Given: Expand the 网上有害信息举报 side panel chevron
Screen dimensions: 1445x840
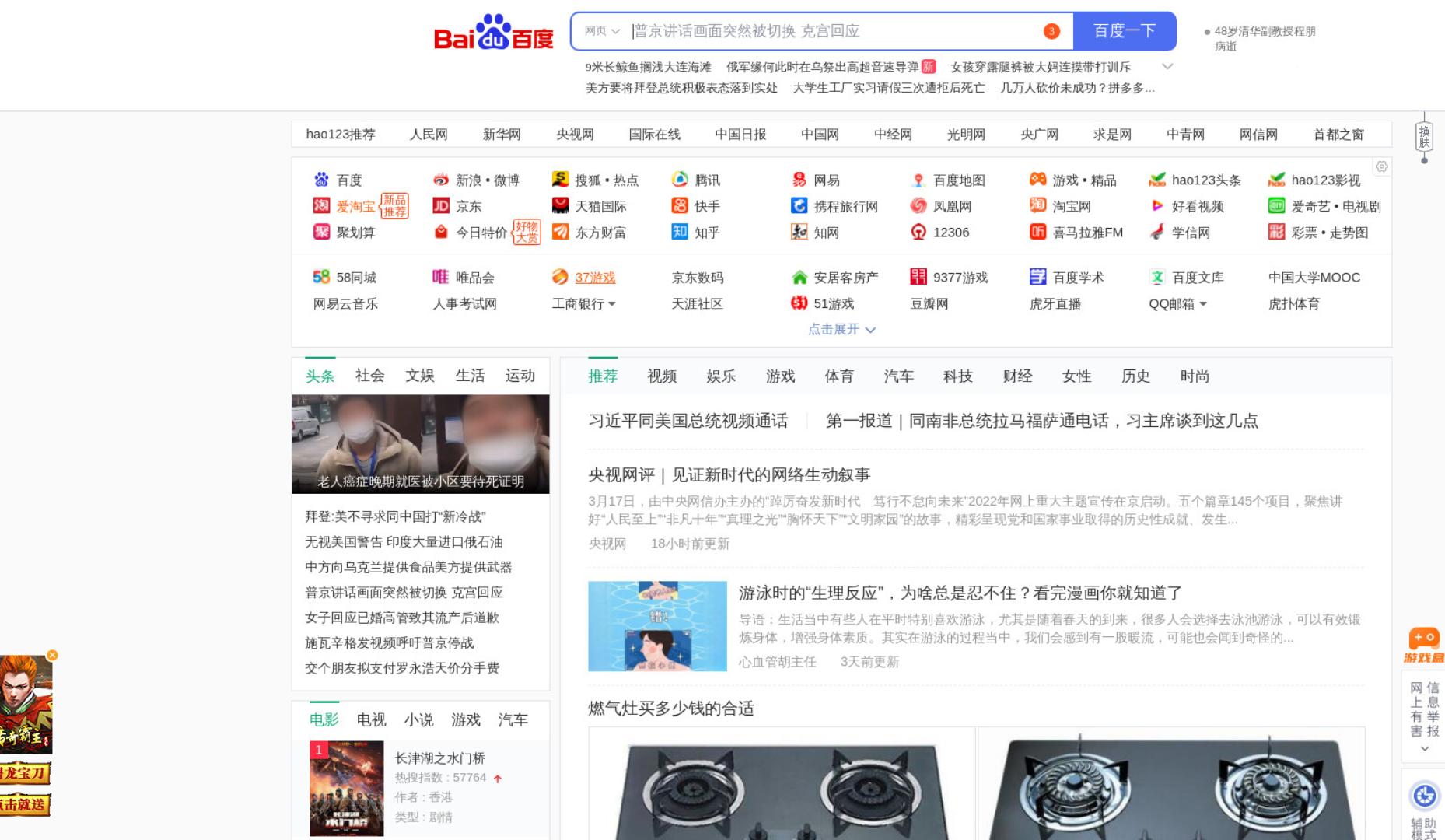Looking at the screenshot, I should 1424,748.
